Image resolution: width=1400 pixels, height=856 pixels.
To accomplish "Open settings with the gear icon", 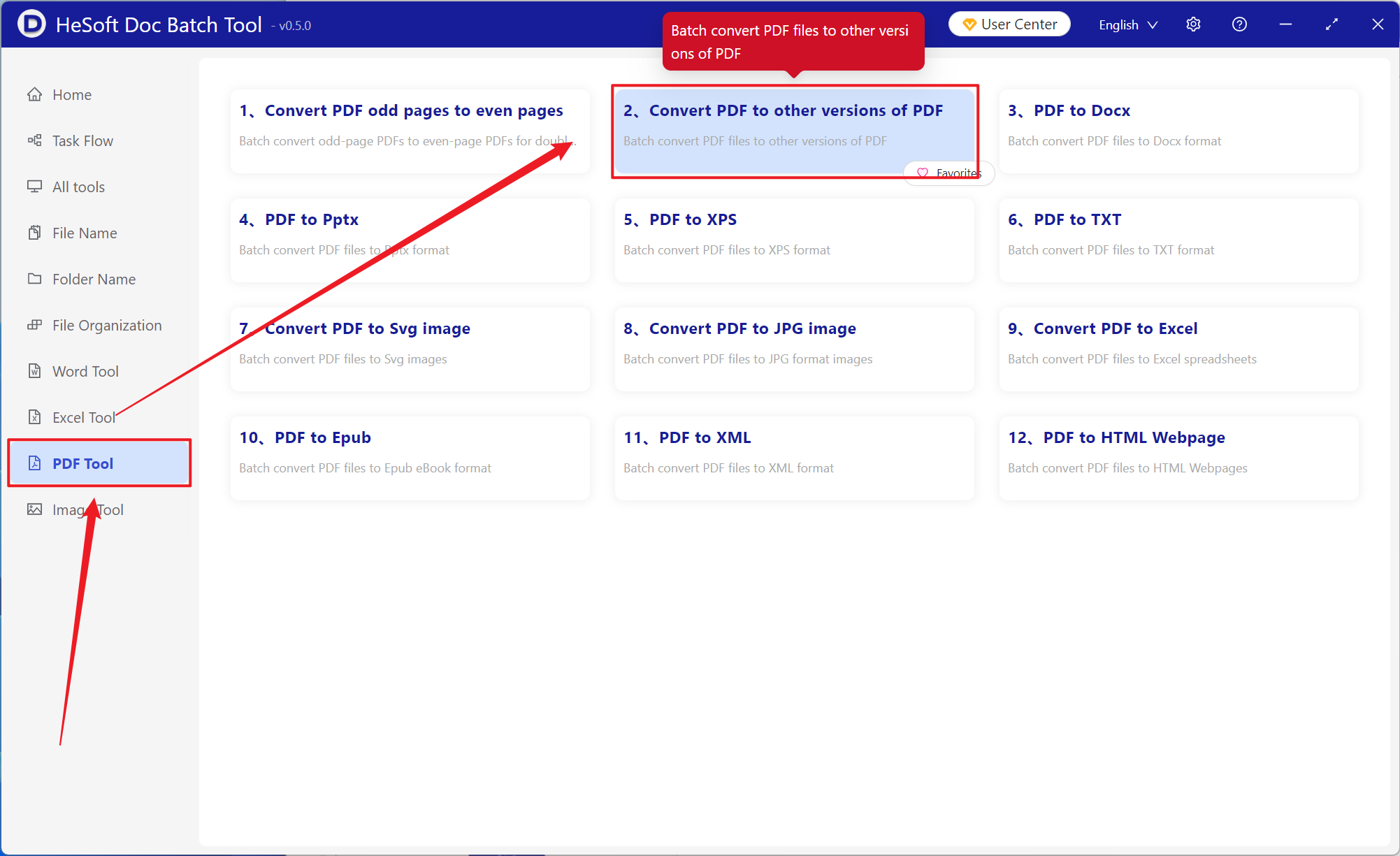I will (1193, 24).
